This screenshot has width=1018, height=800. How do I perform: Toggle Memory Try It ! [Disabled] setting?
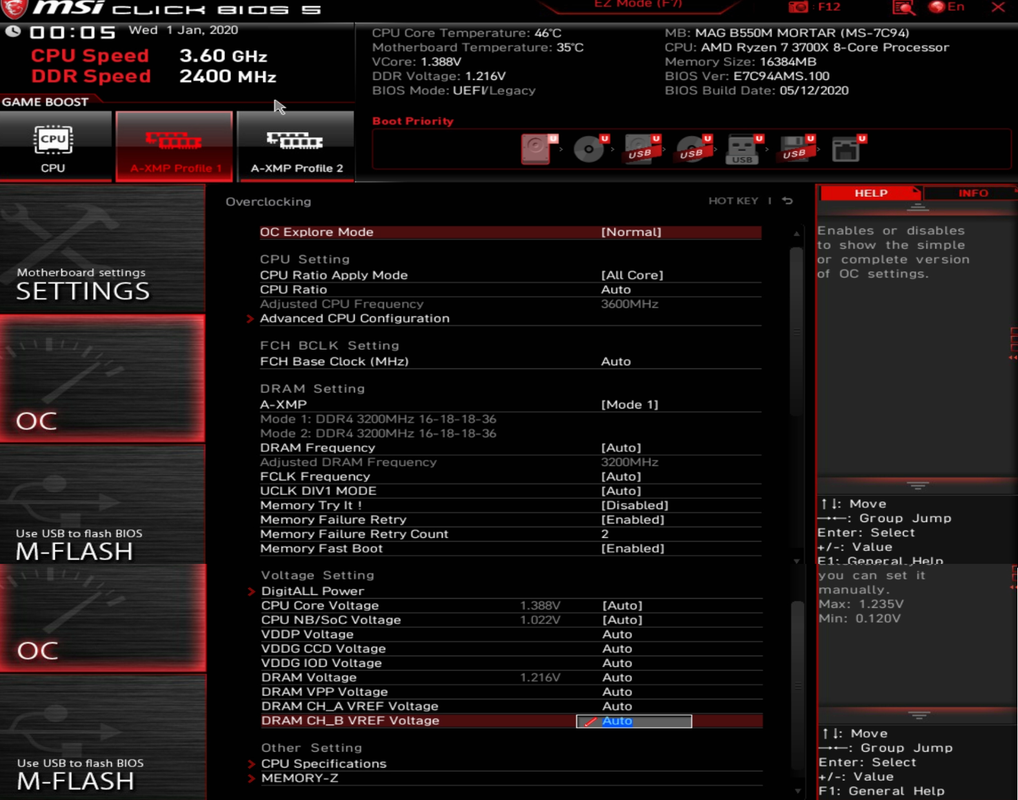click(634, 505)
